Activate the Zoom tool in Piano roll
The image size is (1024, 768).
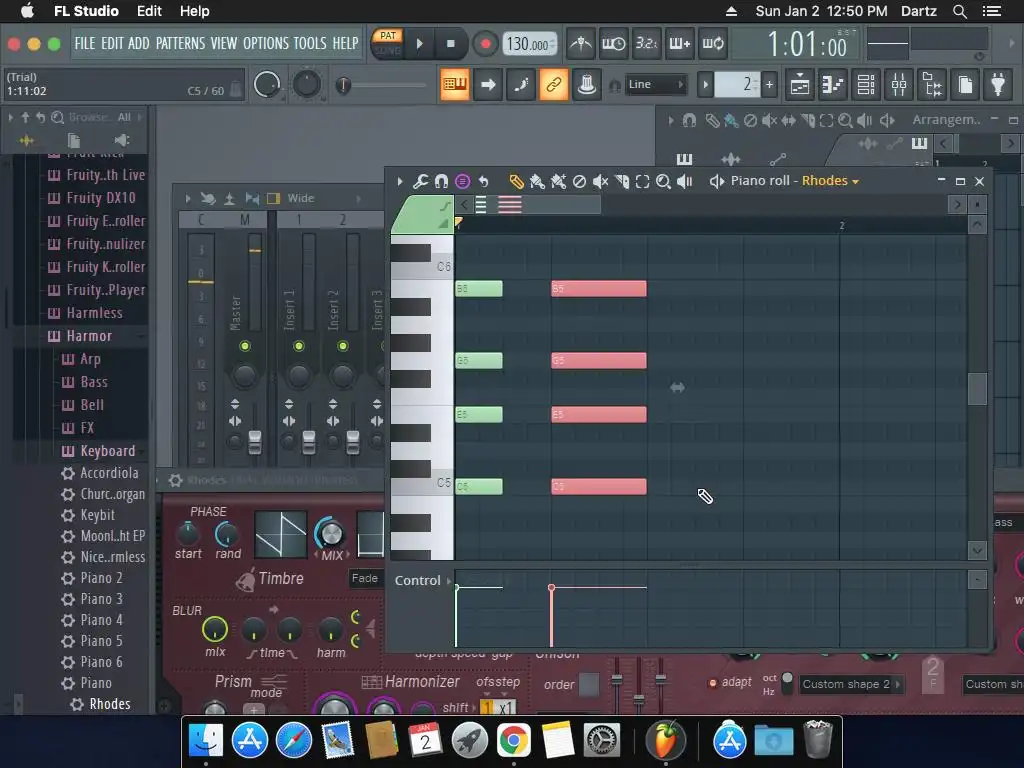pos(664,181)
